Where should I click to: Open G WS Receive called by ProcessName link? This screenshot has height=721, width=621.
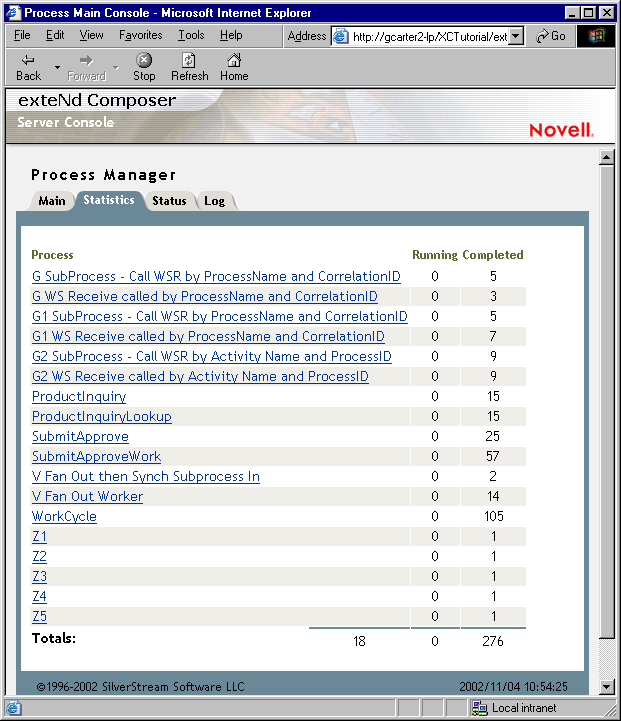tap(205, 297)
